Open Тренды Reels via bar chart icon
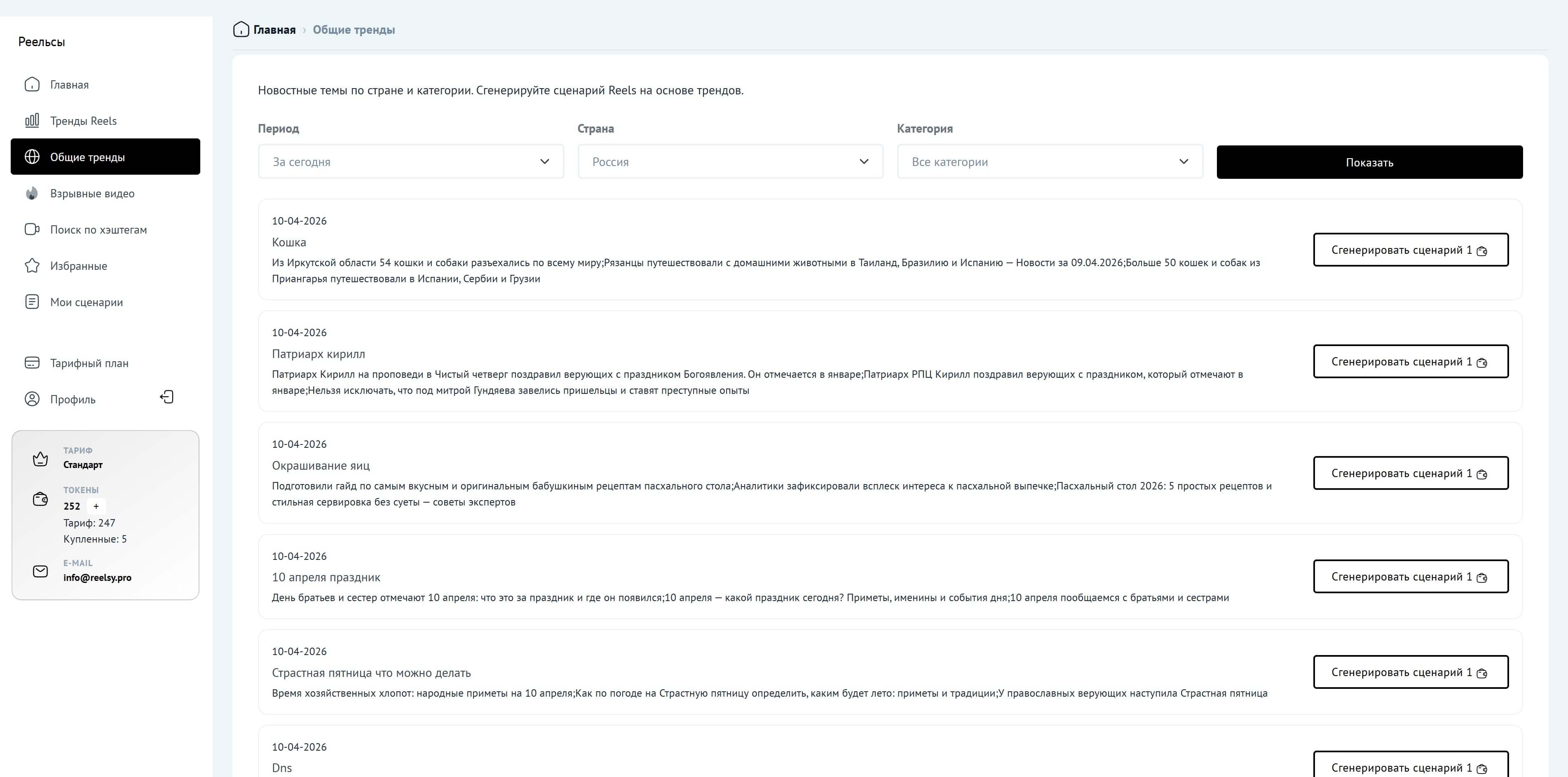 (32, 120)
